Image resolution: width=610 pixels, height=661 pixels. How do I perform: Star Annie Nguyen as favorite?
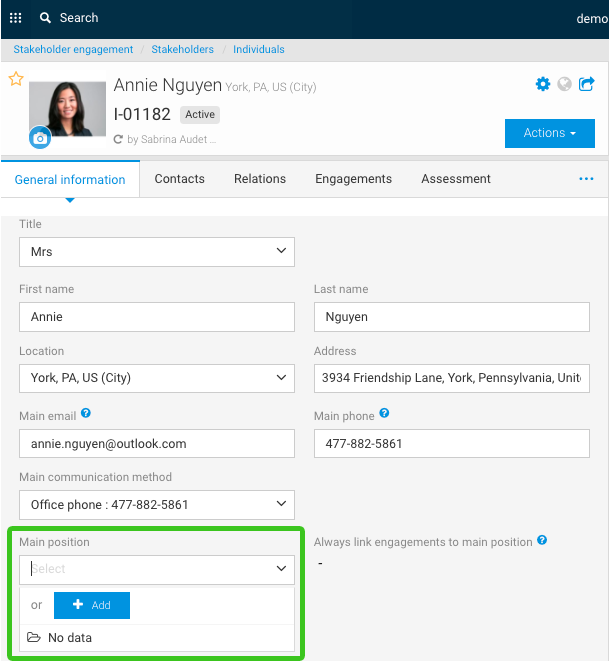tap(16, 79)
